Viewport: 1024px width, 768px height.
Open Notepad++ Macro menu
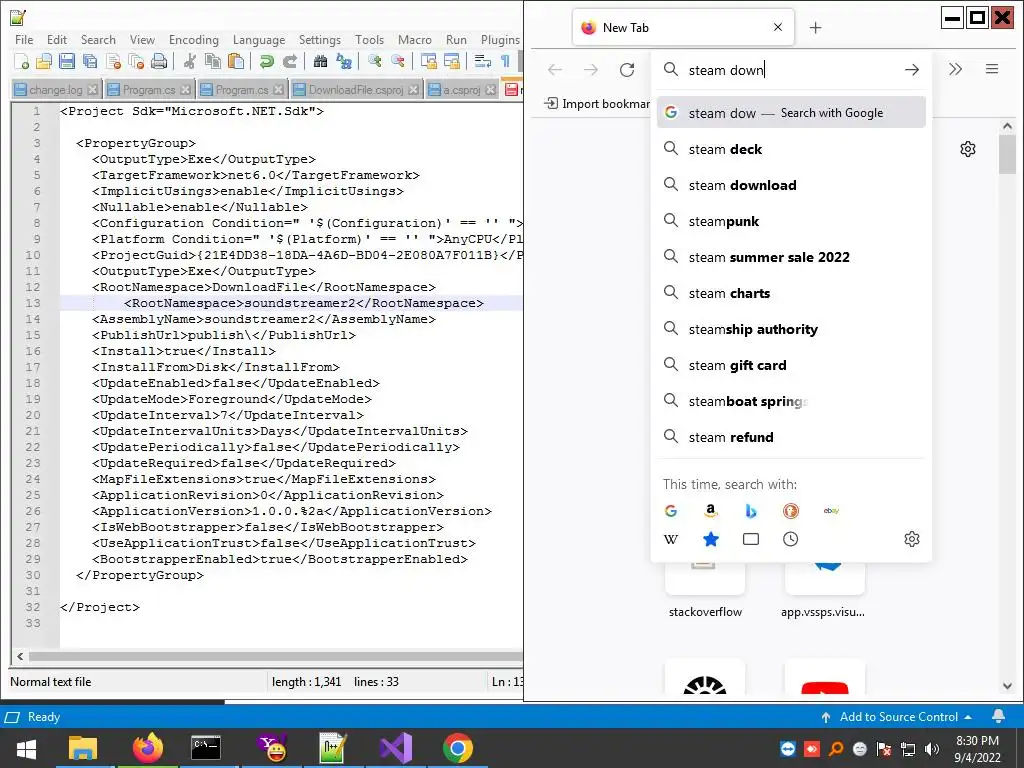[415, 40]
